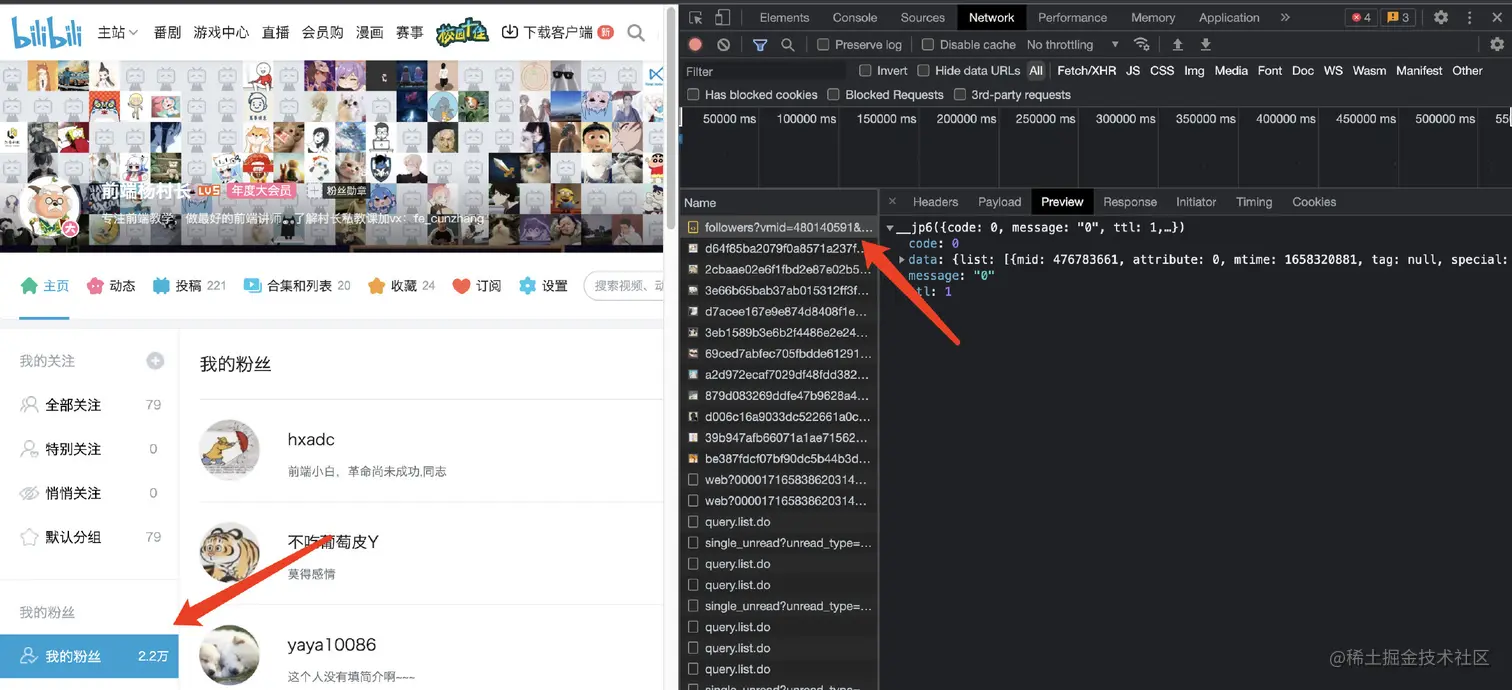
Task: Open the 投稿 tab
Action: pyautogui.click(x=189, y=286)
